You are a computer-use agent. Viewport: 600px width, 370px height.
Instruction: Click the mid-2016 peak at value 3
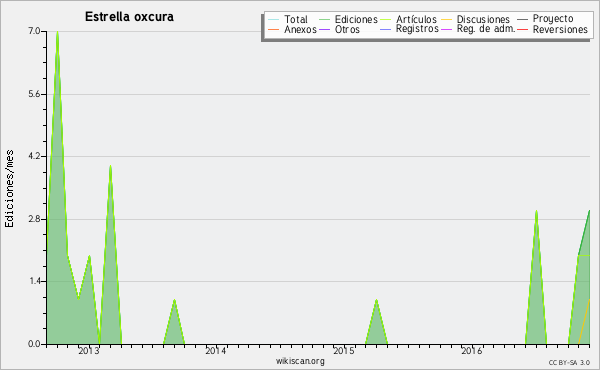coord(536,212)
